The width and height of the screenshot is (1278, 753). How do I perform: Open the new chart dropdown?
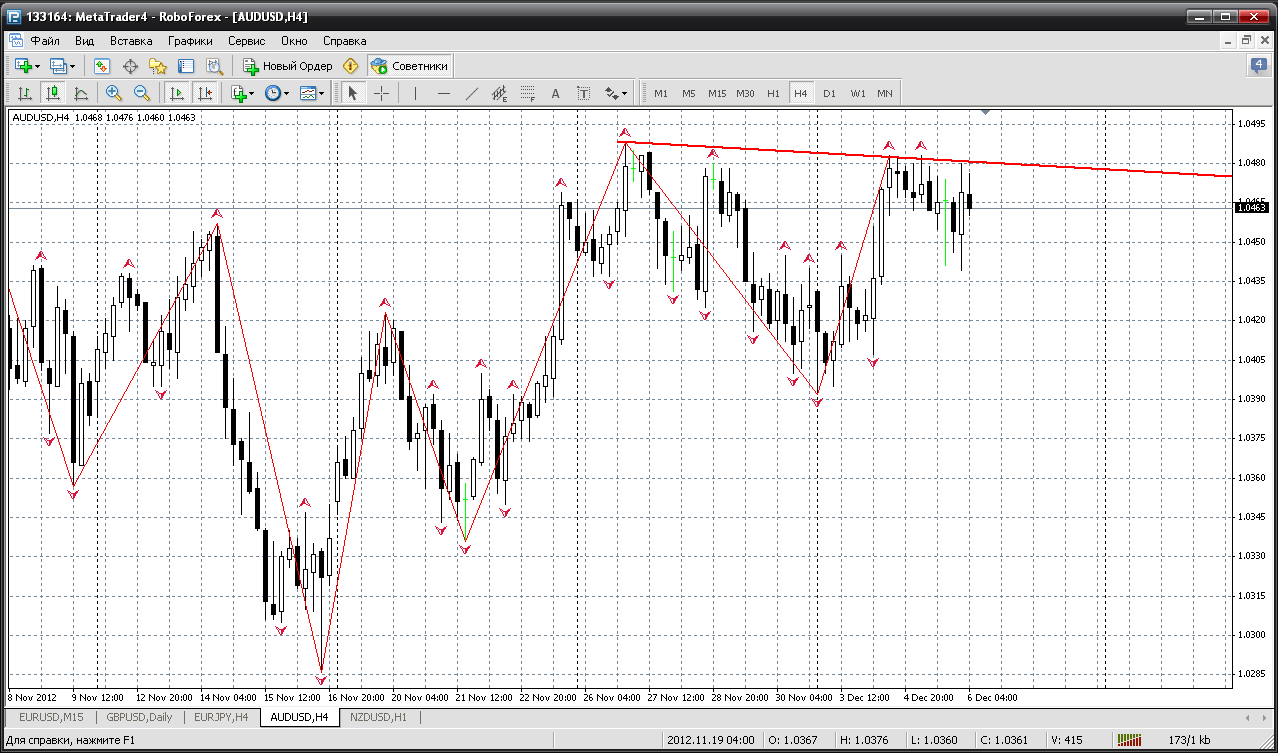point(27,66)
